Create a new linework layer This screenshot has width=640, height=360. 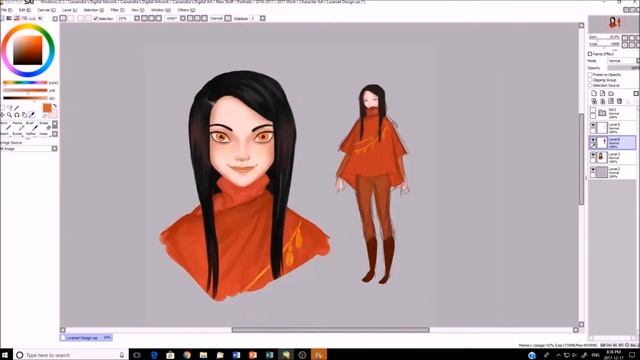pyautogui.click(x=602, y=93)
